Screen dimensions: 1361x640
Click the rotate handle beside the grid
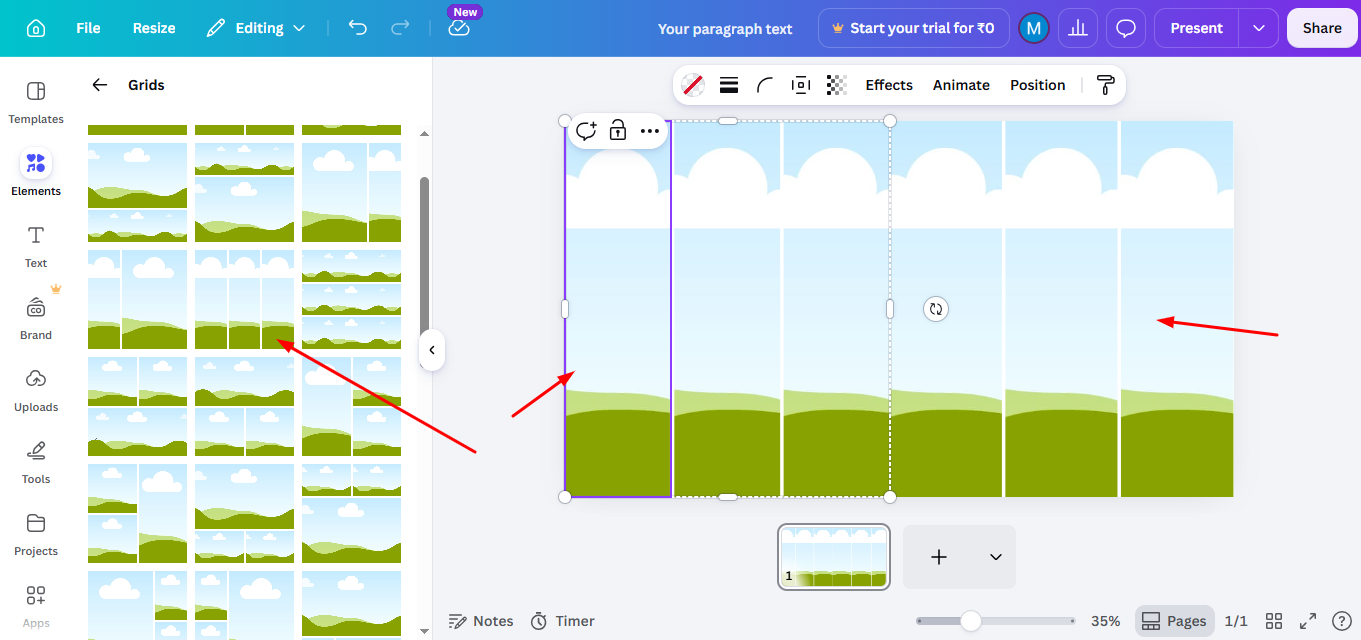936,309
